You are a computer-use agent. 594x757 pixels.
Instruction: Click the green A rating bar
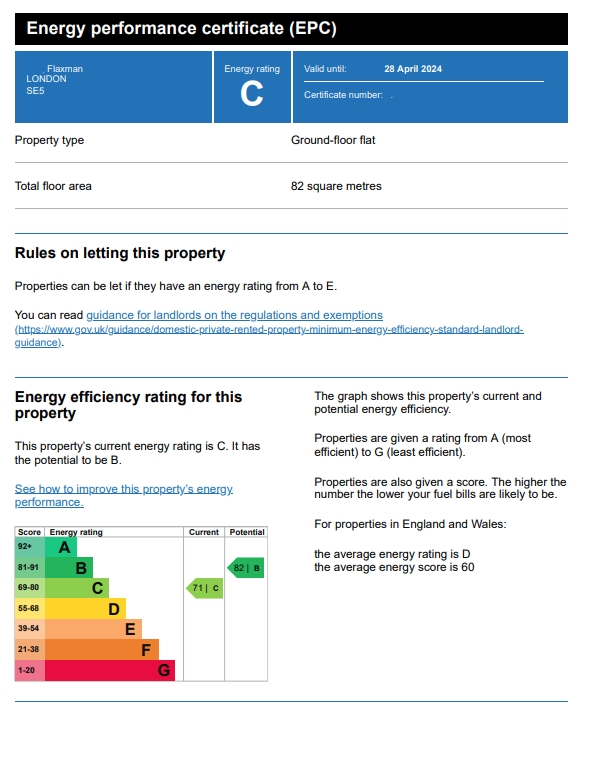(61, 547)
